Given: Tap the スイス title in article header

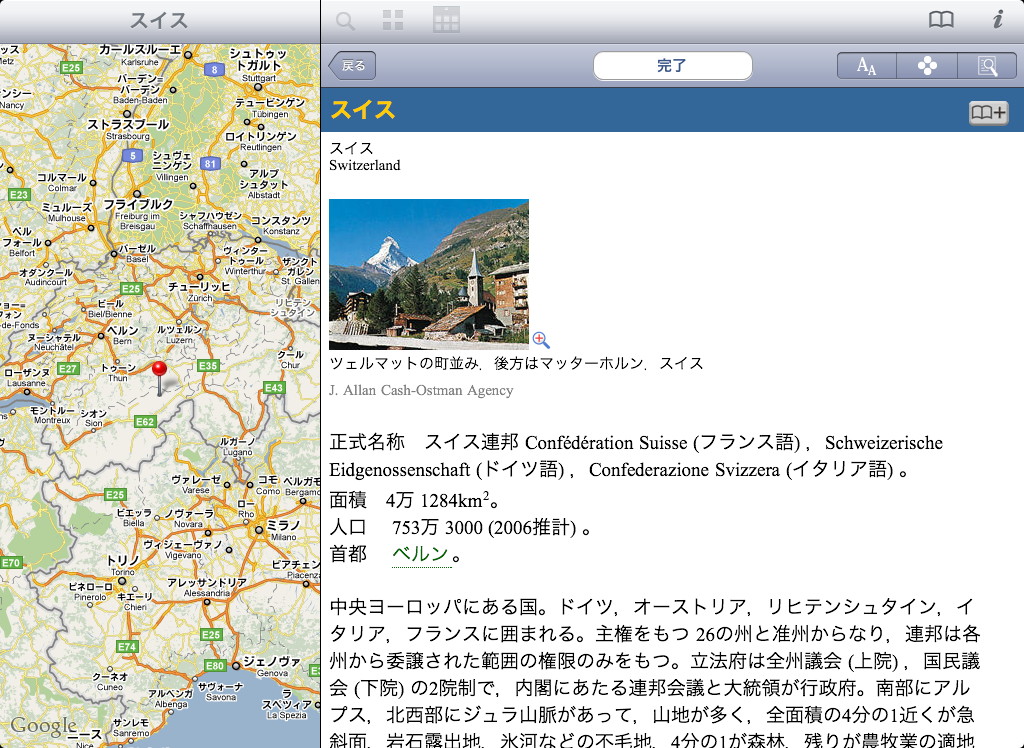Looking at the screenshot, I should pos(363,110).
